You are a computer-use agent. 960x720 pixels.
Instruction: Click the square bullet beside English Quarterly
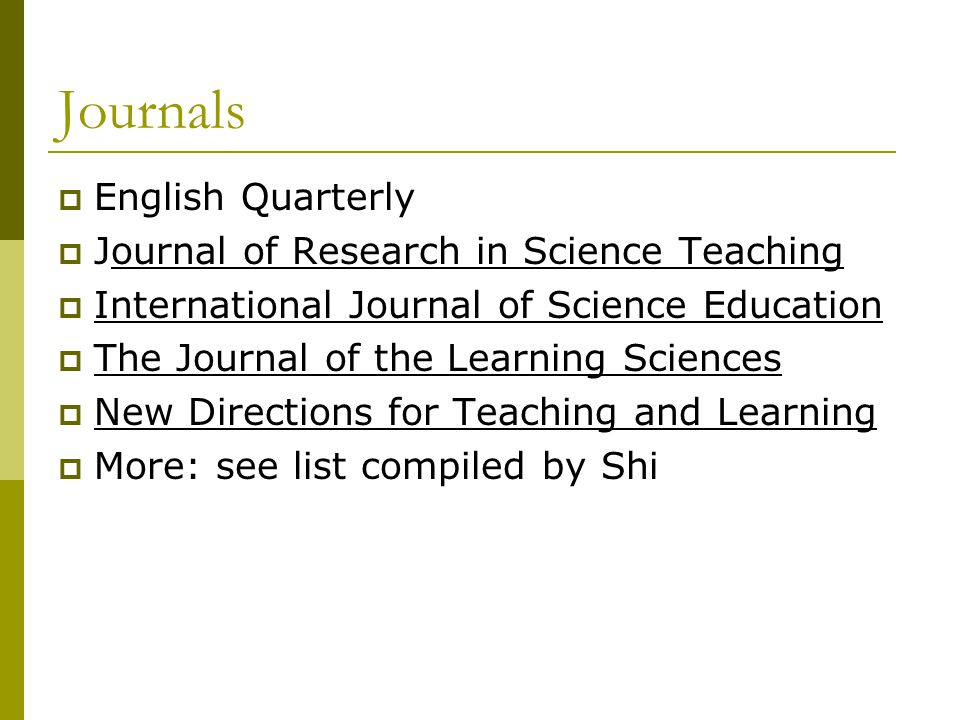(x=70, y=200)
